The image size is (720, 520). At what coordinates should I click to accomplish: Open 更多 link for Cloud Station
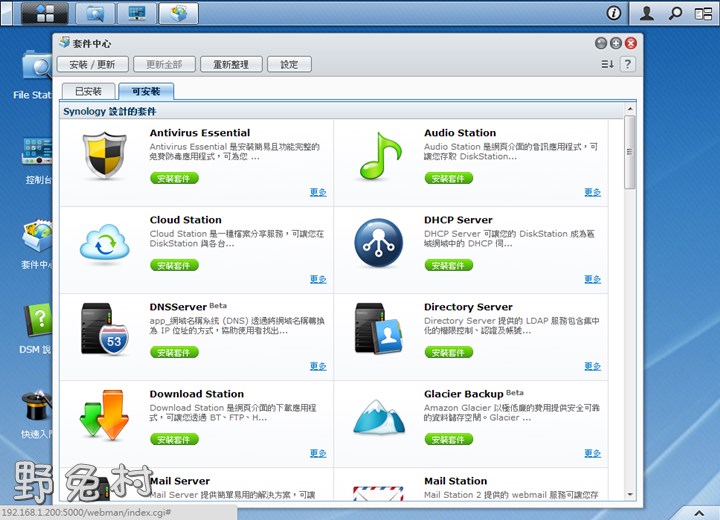click(318, 279)
